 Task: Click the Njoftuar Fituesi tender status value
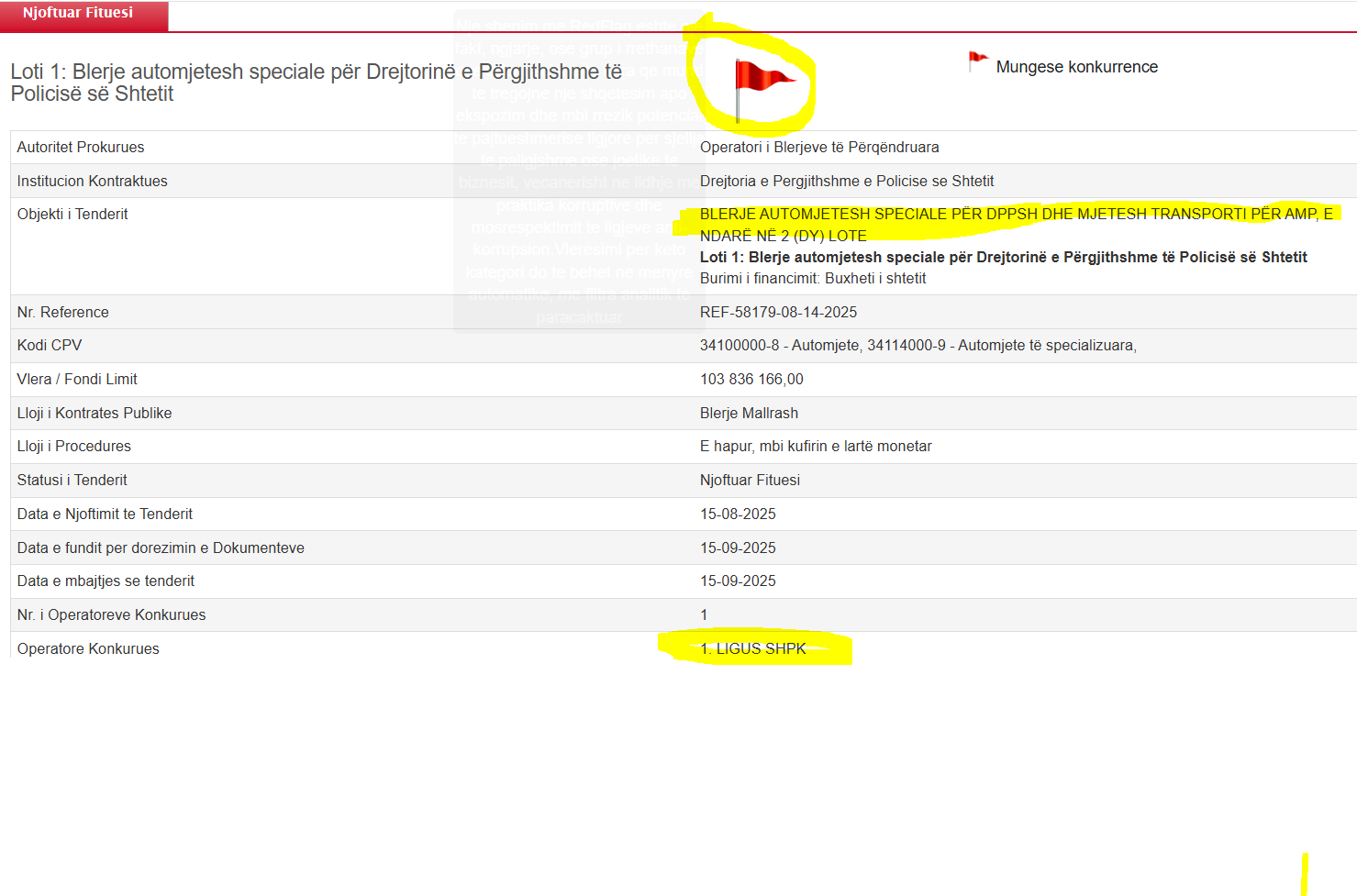coord(750,480)
